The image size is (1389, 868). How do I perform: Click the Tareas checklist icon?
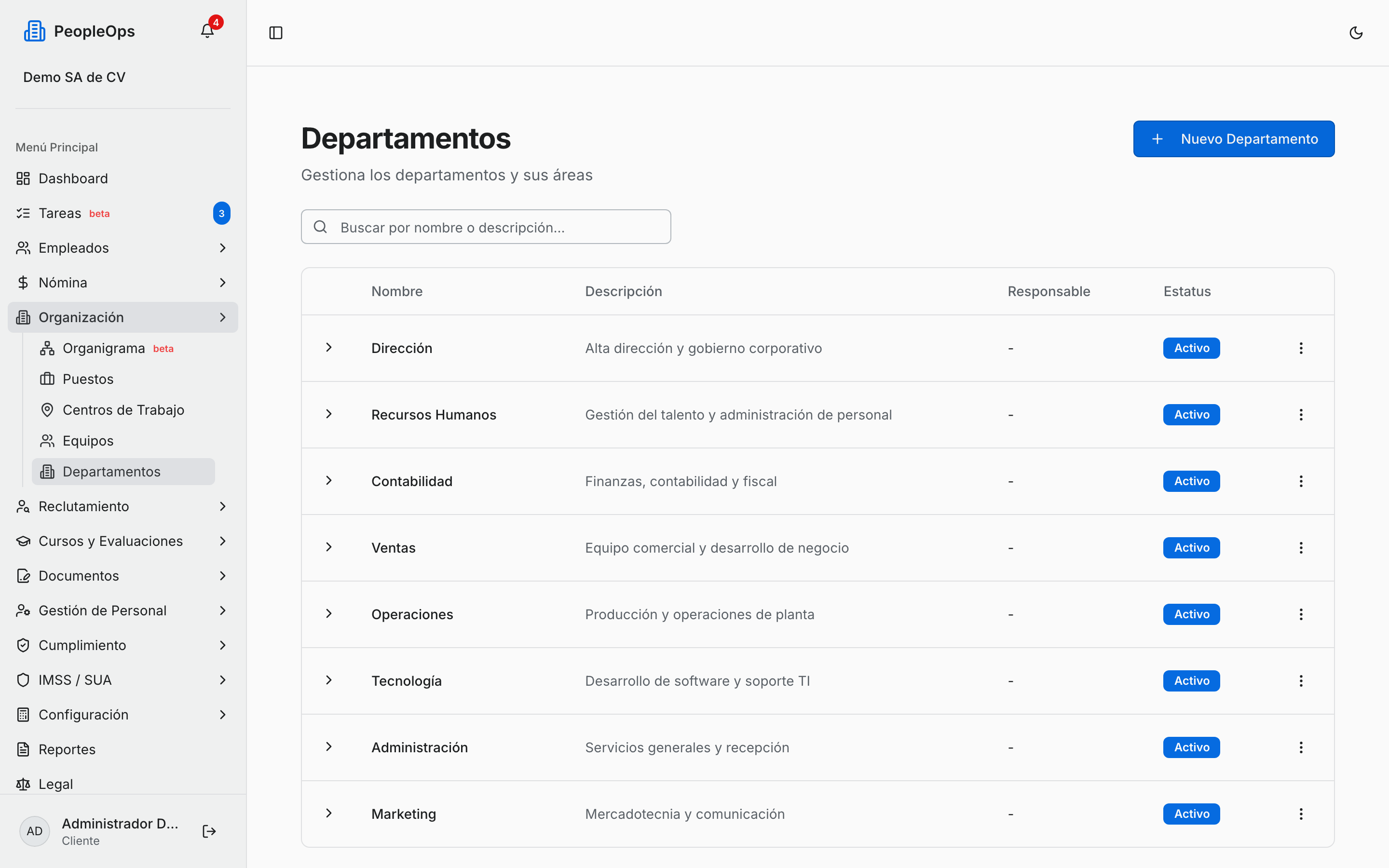[x=23, y=213]
